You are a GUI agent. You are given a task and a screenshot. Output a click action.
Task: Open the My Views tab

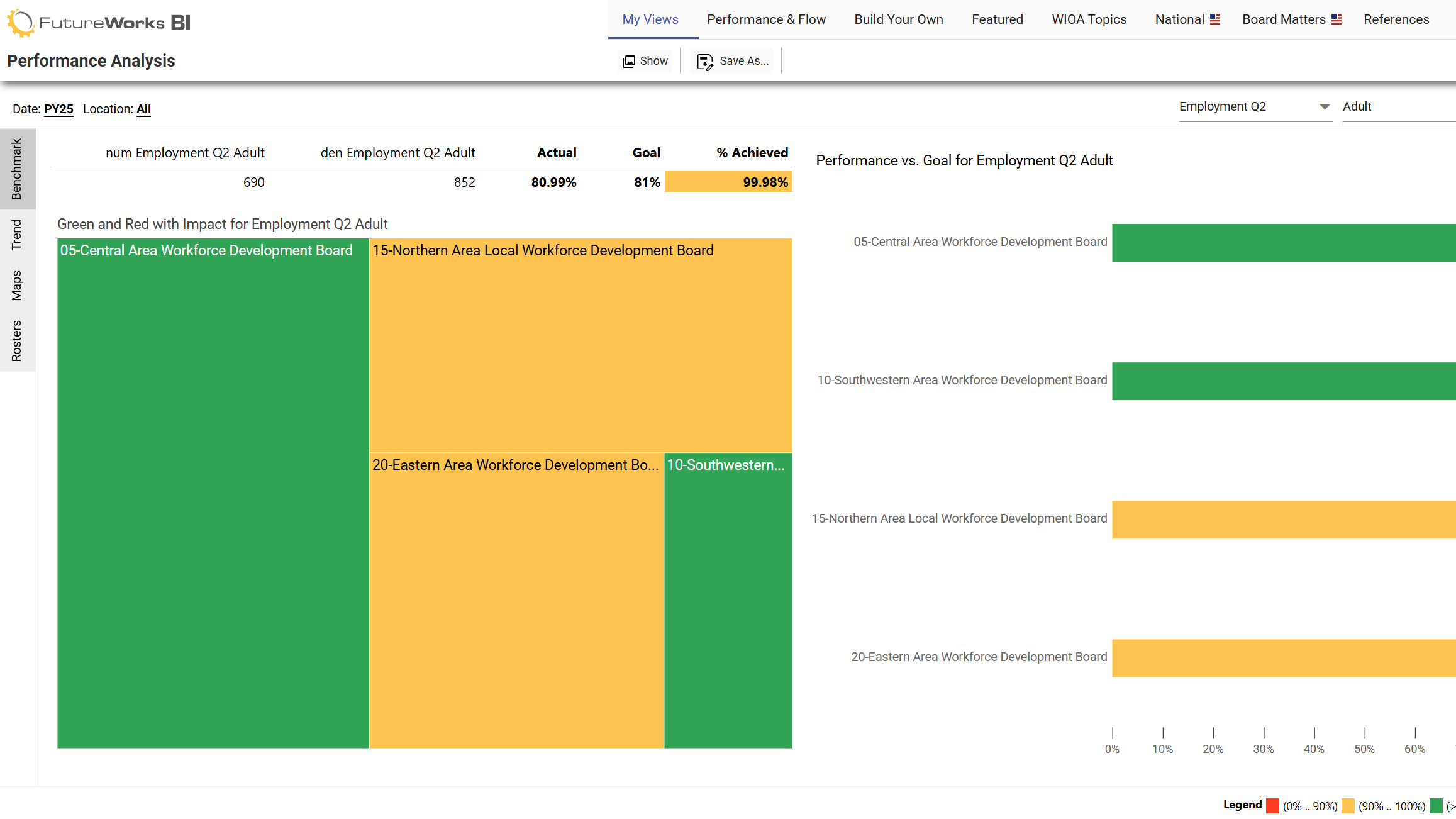[650, 19]
